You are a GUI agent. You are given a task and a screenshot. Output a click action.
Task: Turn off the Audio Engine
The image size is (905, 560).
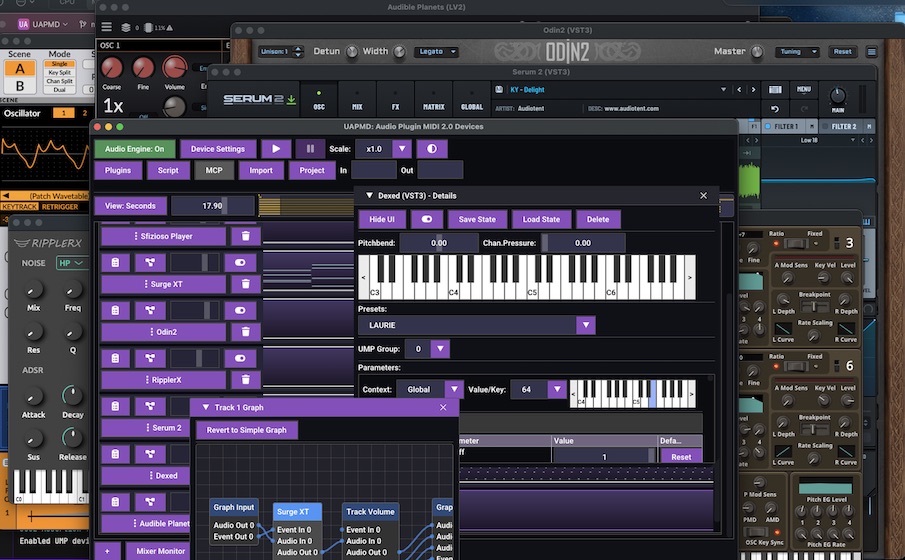click(x=134, y=149)
